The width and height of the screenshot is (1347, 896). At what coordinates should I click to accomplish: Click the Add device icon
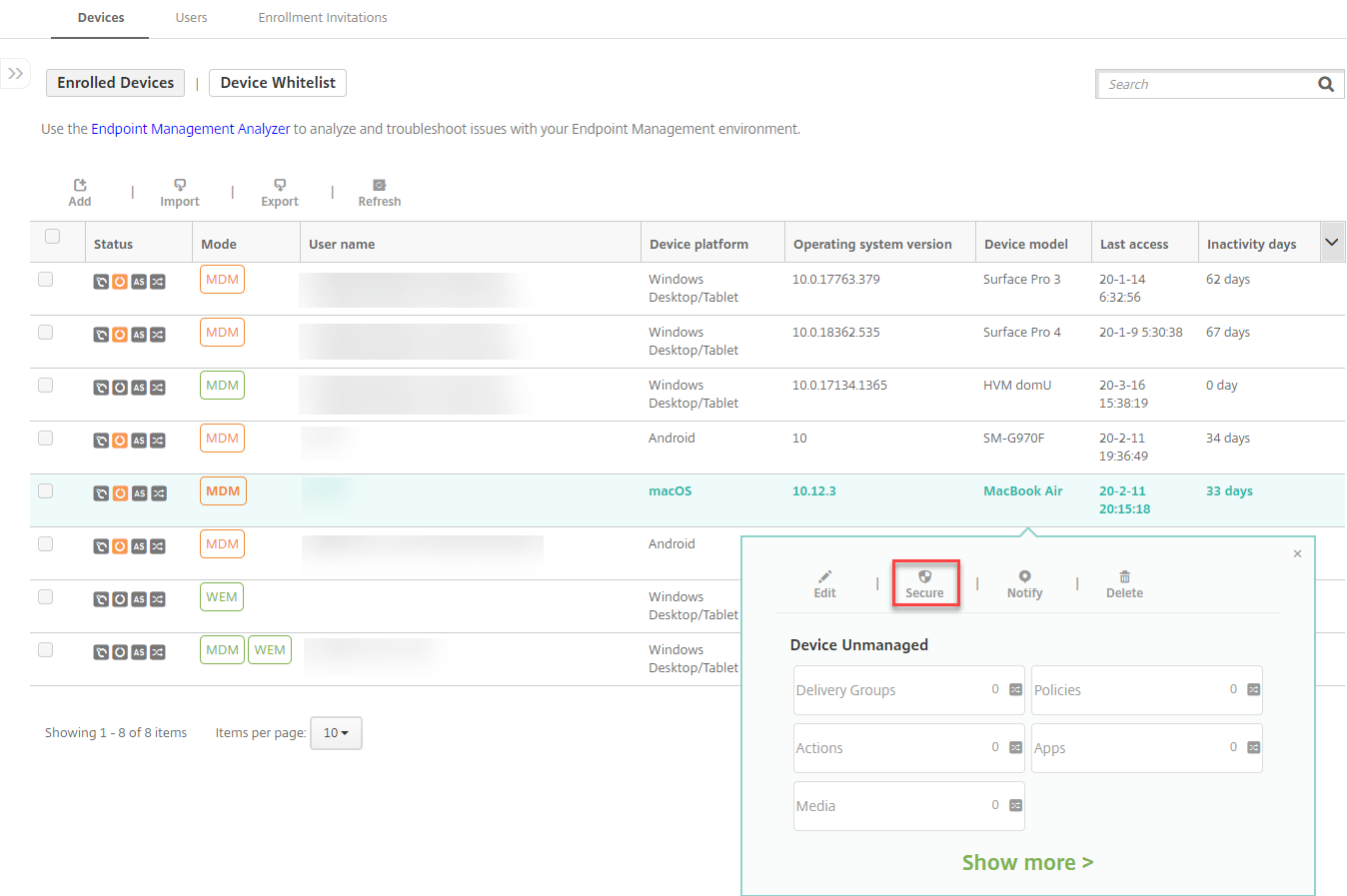[80, 186]
